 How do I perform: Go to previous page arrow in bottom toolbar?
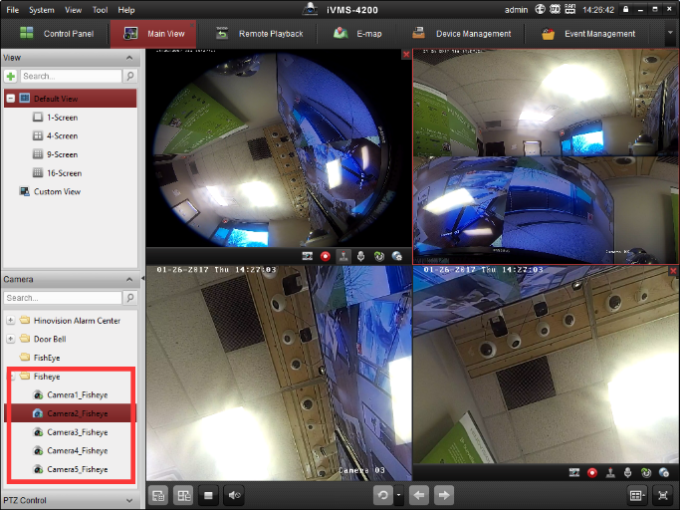tap(421, 495)
